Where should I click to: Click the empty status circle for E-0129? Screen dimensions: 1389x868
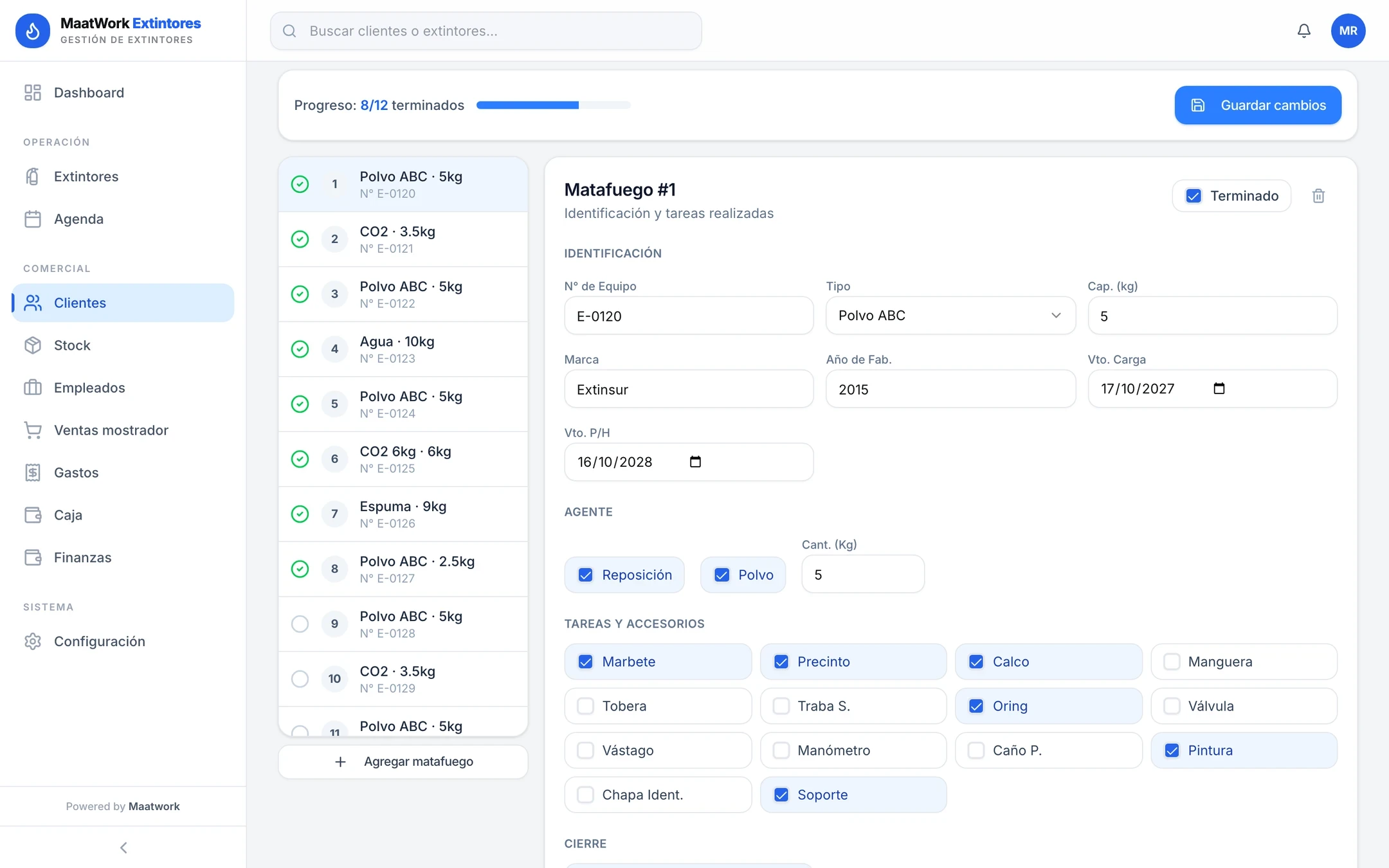pyautogui.click(x=300, y=679)
